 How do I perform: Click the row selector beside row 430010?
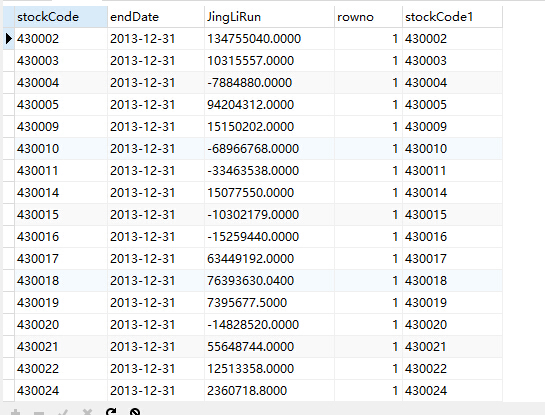click(9, 149)
